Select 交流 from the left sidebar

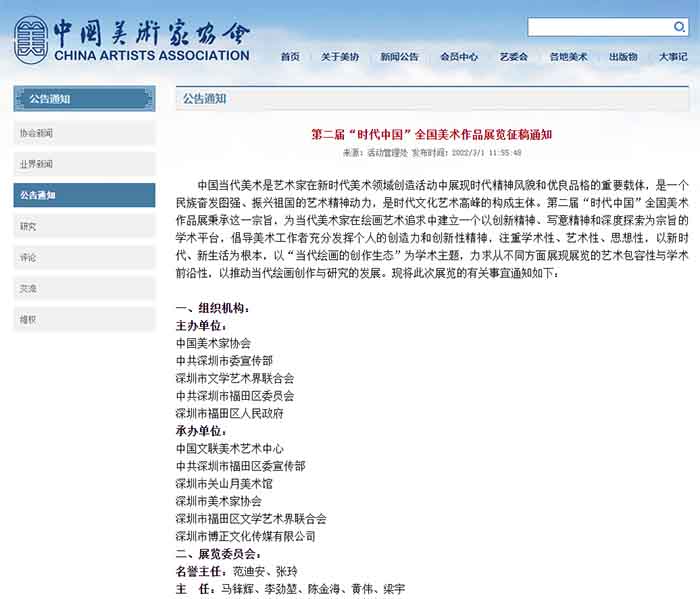[84, 288]
